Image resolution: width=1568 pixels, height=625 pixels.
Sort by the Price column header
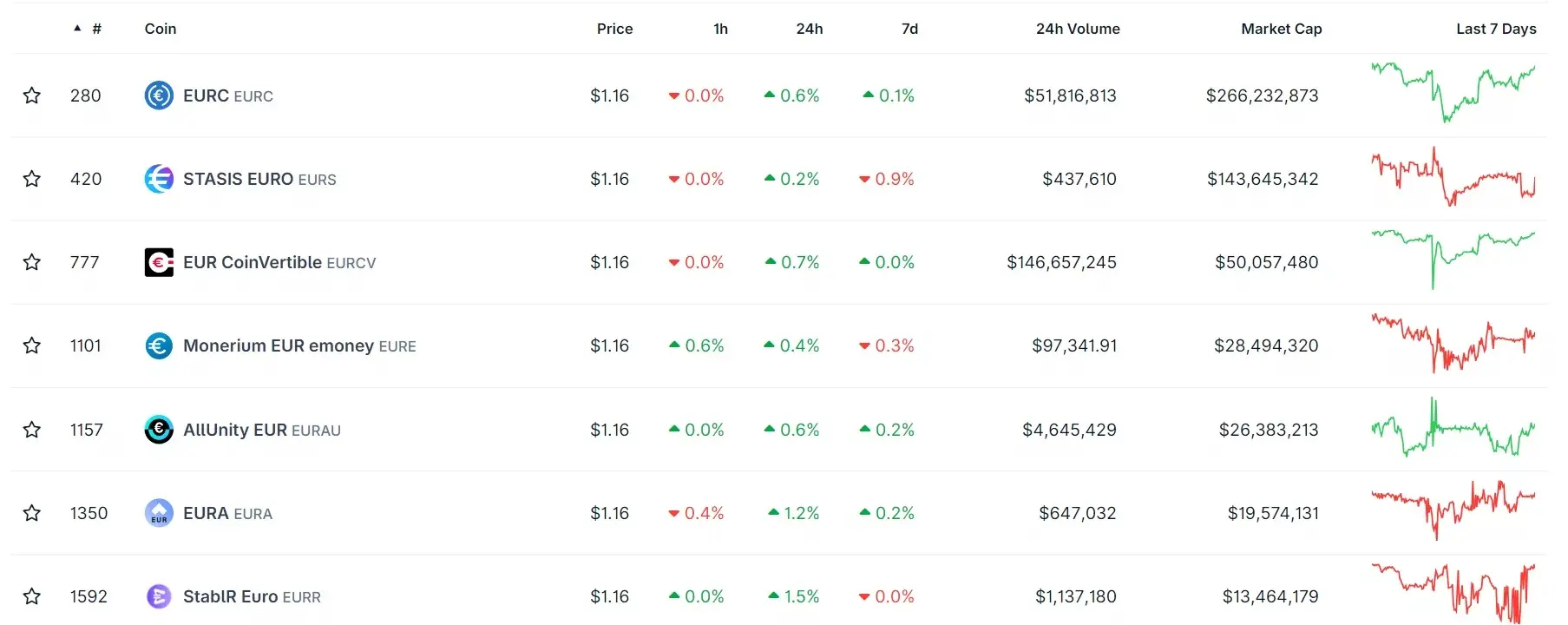pyautogui.click(x=614, y=29)
